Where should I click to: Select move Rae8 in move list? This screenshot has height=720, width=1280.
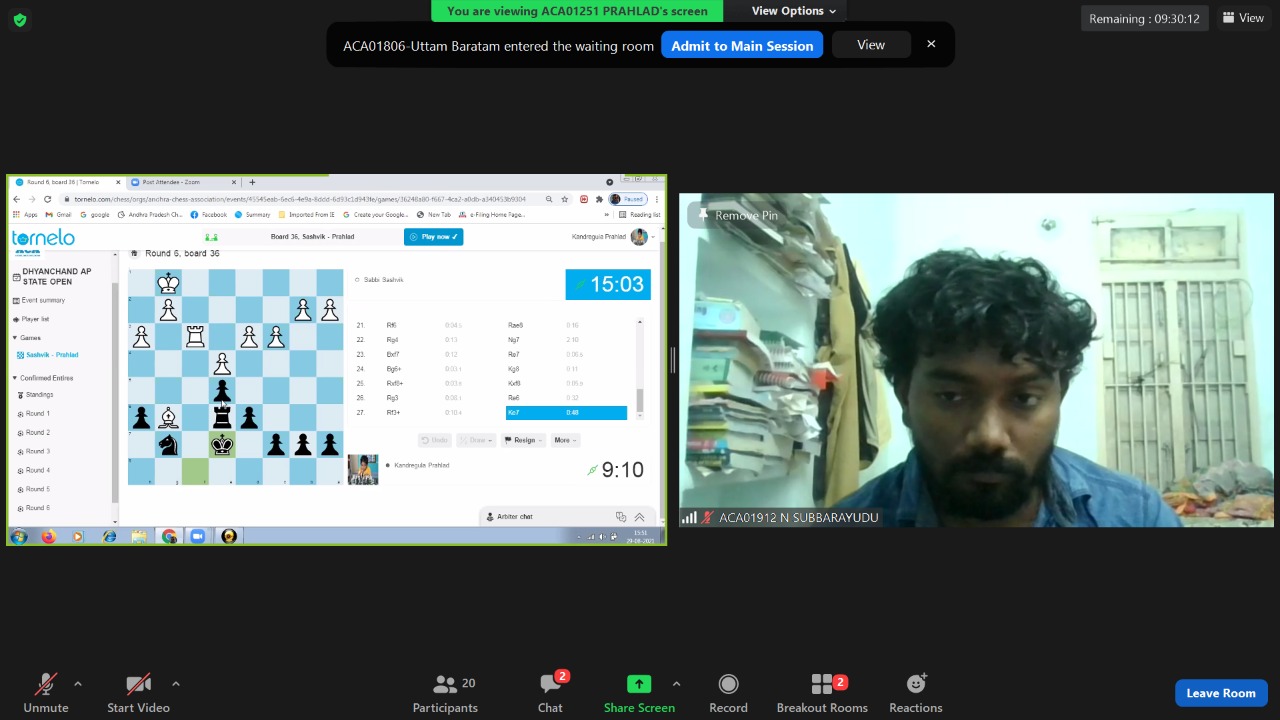click(516, 325)
